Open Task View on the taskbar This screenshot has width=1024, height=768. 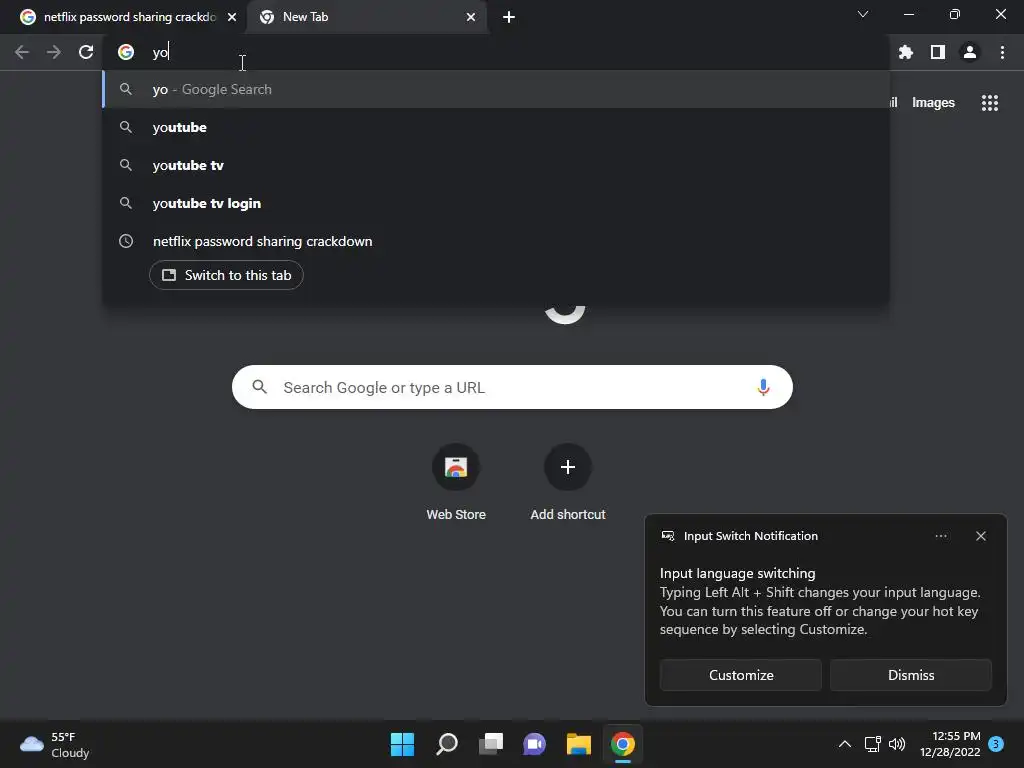[x=491, y=744]
